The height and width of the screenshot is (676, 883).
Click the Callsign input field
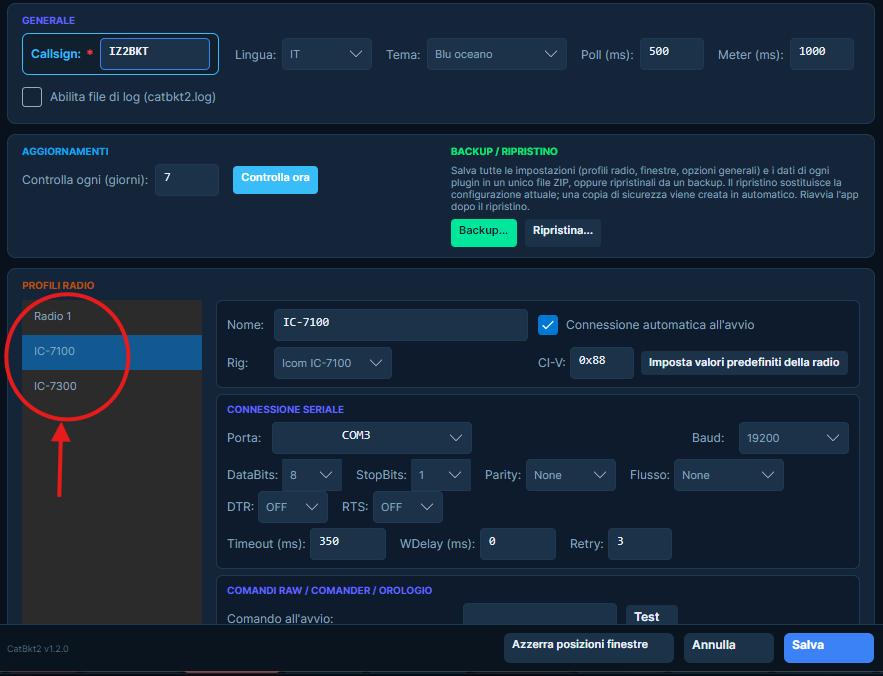tap(155, 54)
